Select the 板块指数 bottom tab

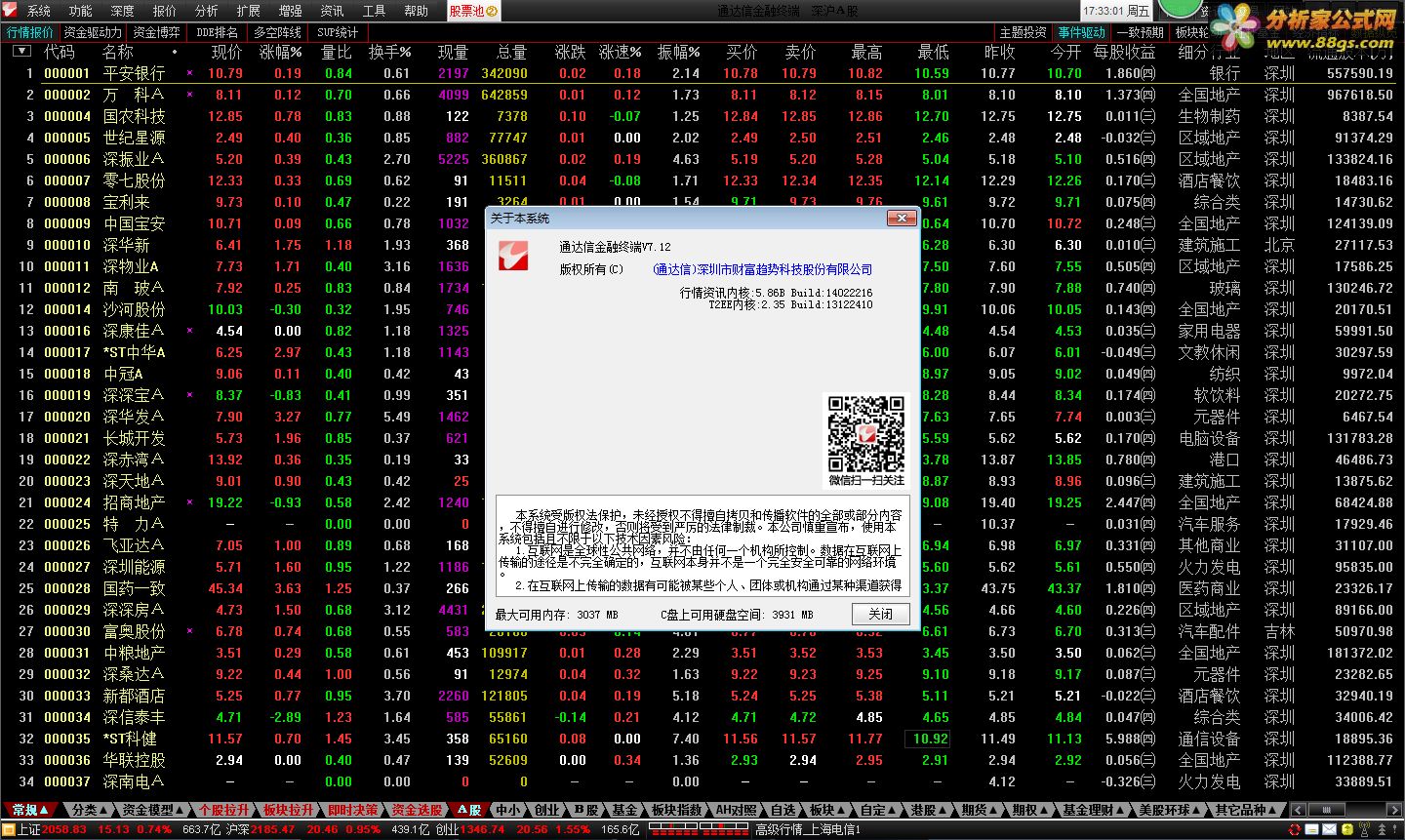point(677,810)
